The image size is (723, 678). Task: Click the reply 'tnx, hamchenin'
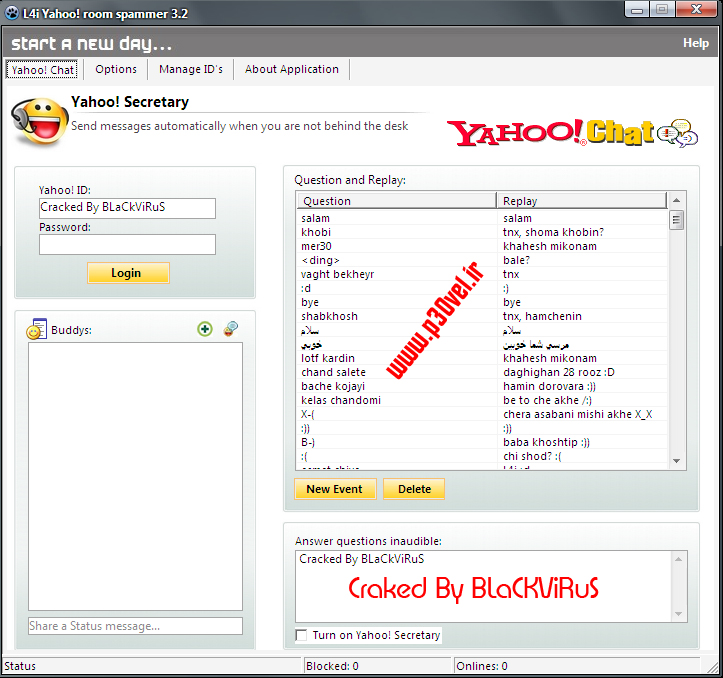click(x=542, y=316)
